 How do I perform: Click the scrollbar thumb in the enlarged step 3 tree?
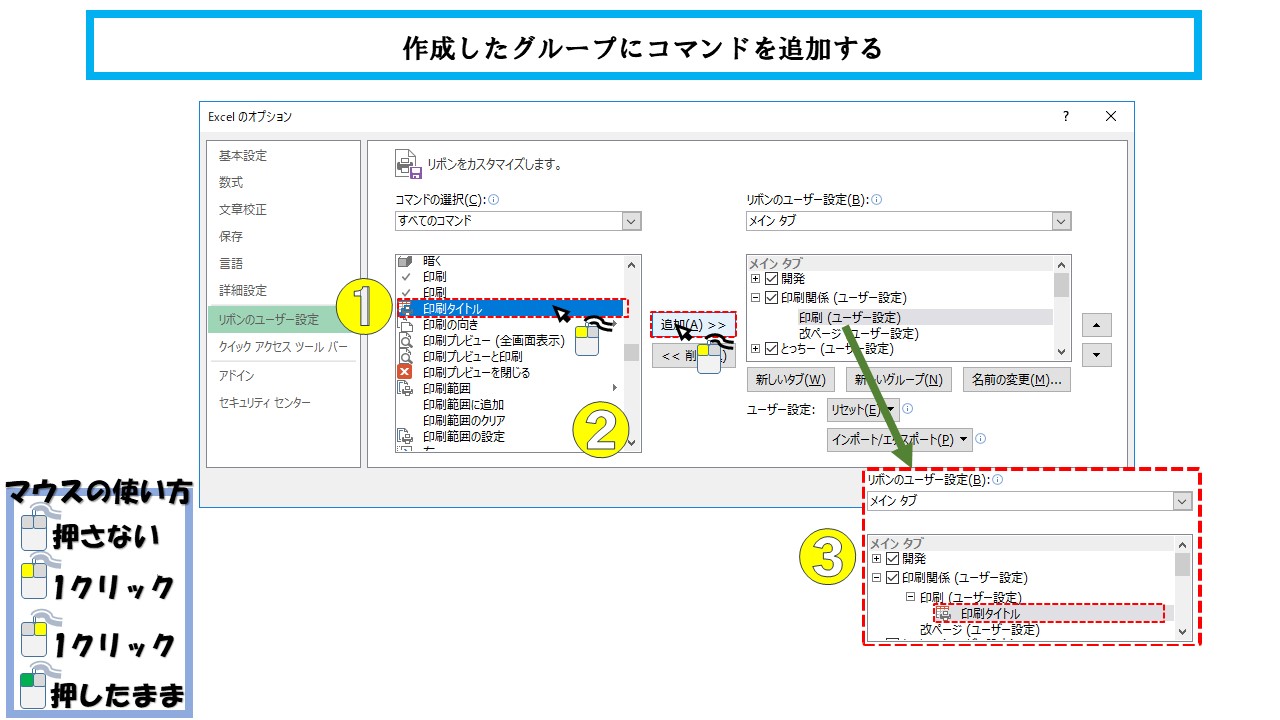click(1183, 566)
